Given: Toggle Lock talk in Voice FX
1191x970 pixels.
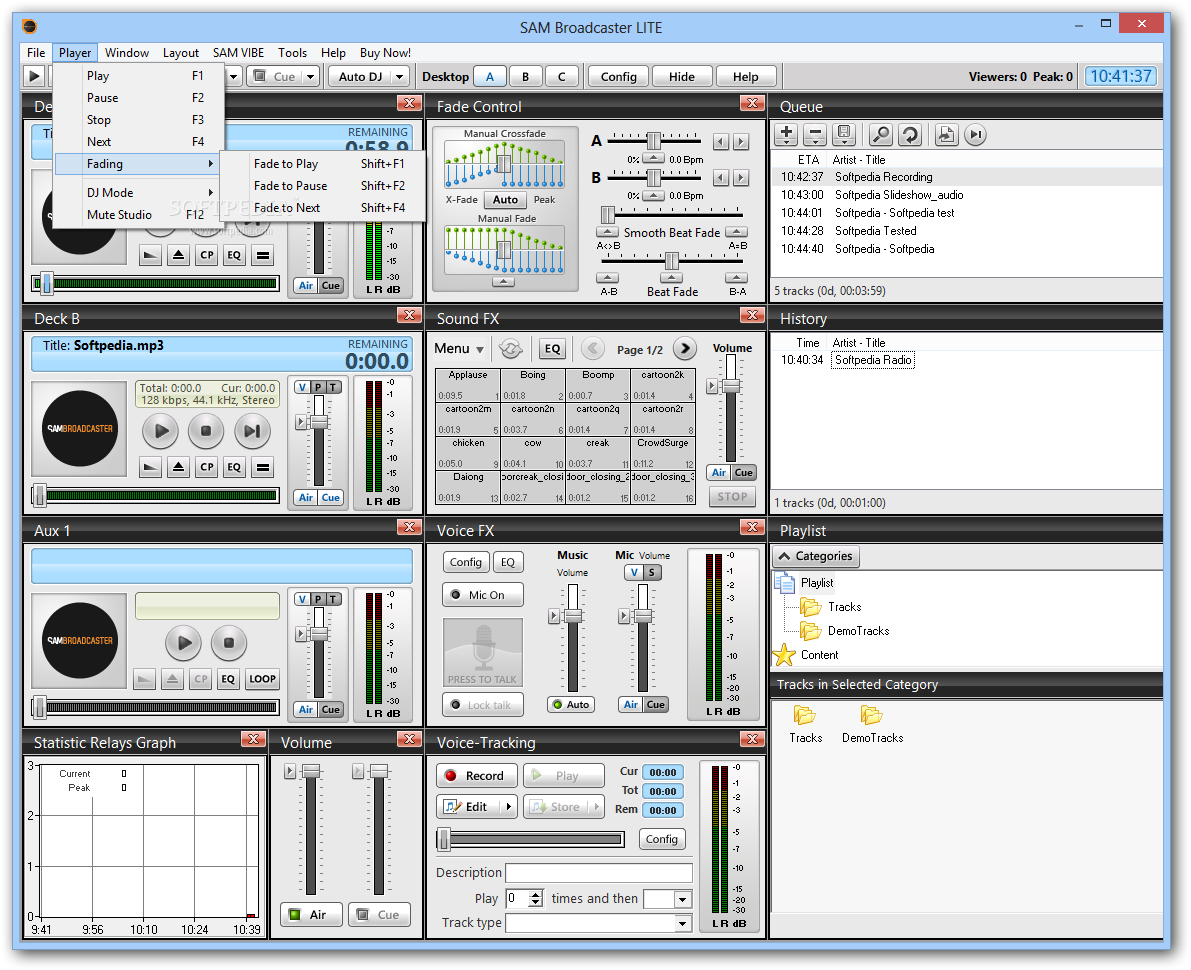Looking at the screenshot, I should tap(483, 705).
